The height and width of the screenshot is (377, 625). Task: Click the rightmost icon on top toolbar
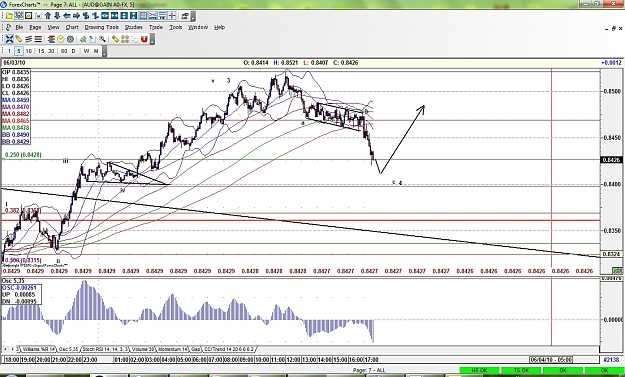tap(185, 16)
